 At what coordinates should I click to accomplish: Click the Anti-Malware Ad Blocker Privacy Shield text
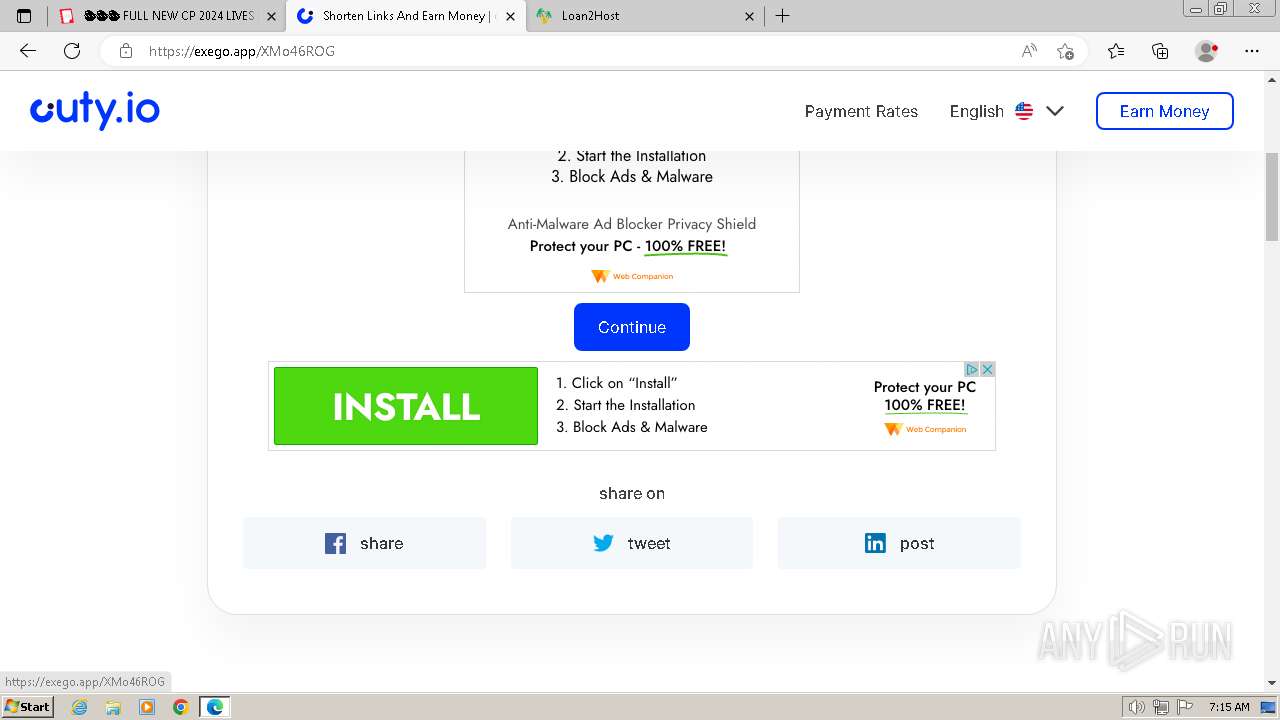click(632, 224)
